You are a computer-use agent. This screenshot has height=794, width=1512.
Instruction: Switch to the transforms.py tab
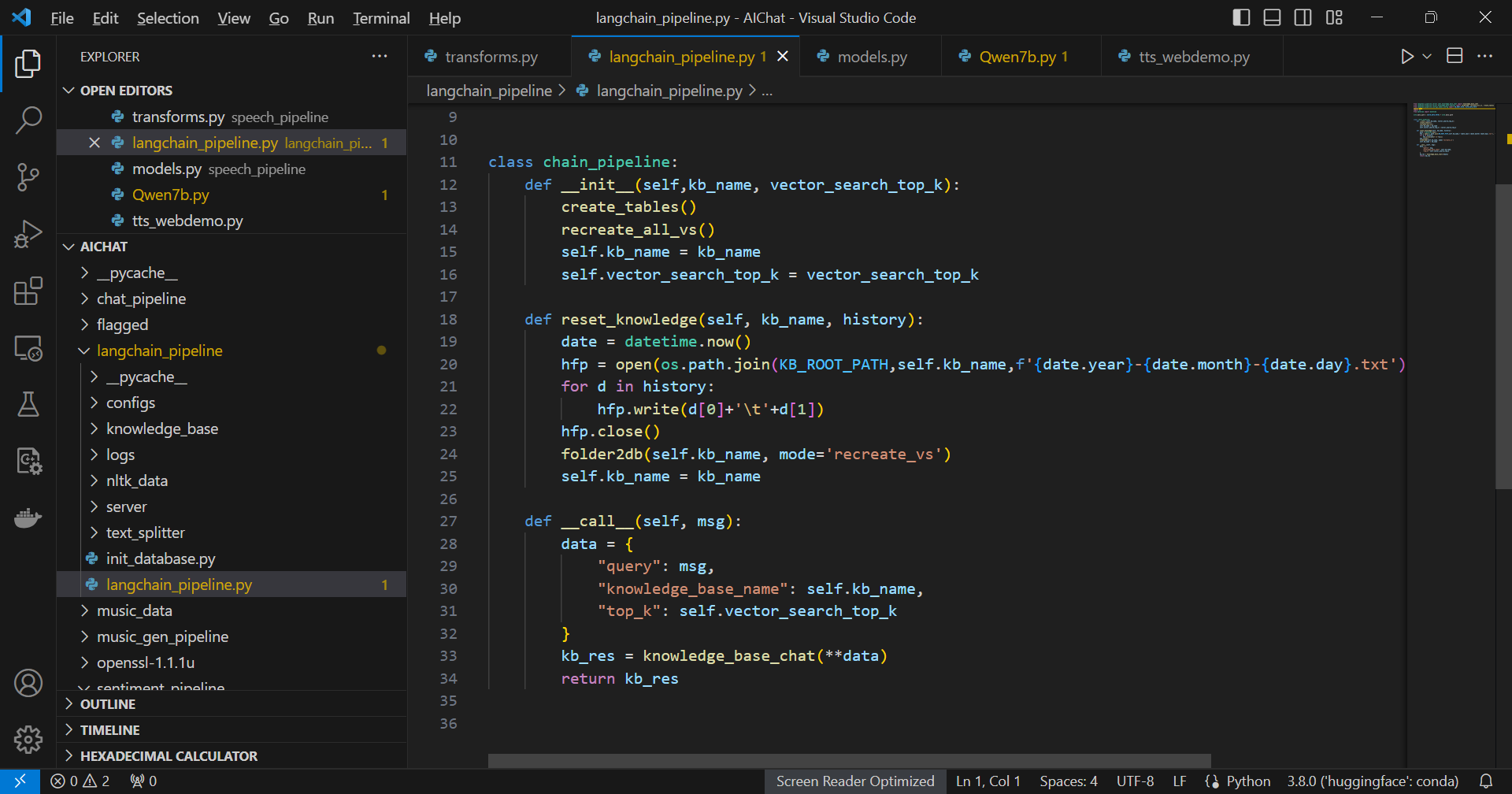(x=490, y=57)
